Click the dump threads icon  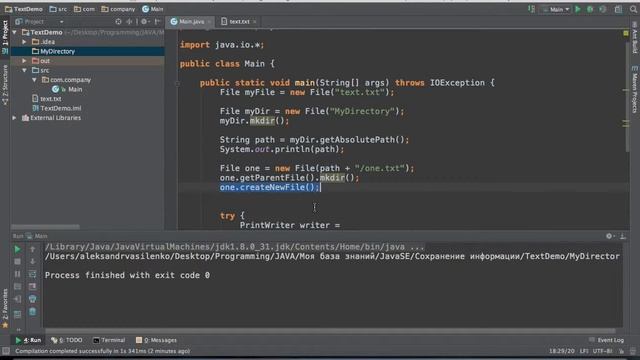pyautogui.click(x=18, y=287)
